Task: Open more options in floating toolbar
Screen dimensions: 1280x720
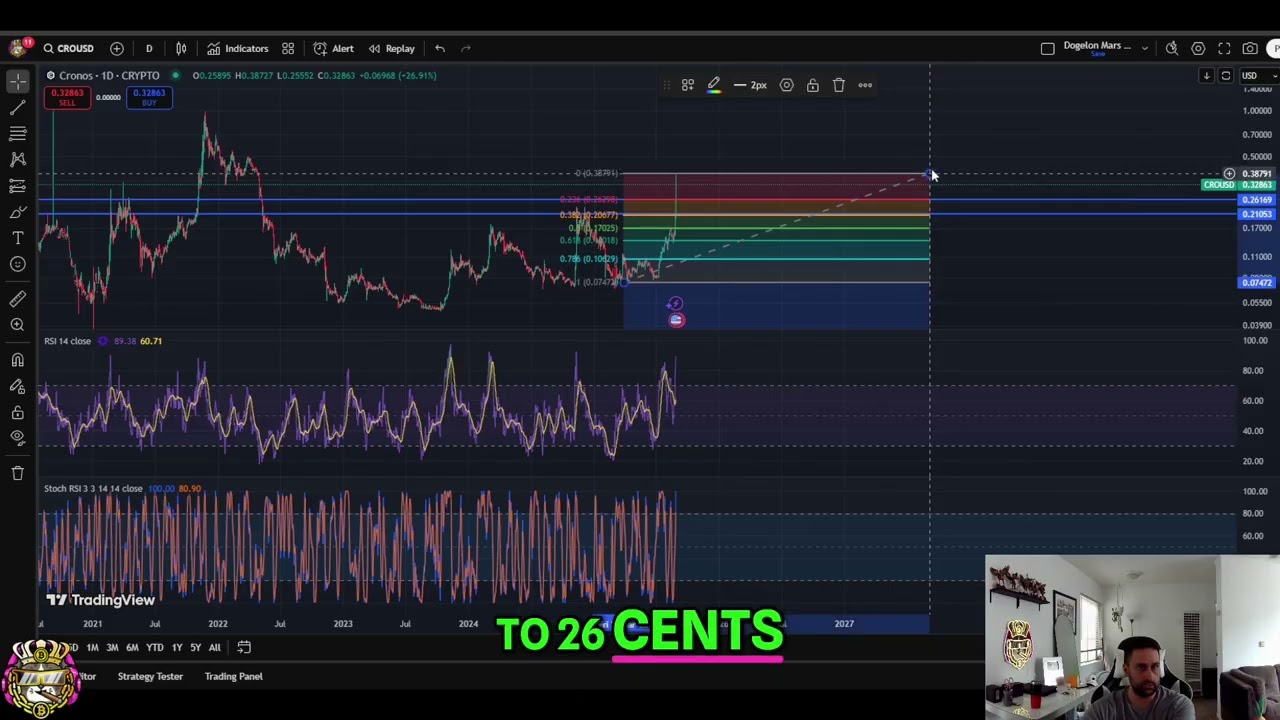Action: 865,85
